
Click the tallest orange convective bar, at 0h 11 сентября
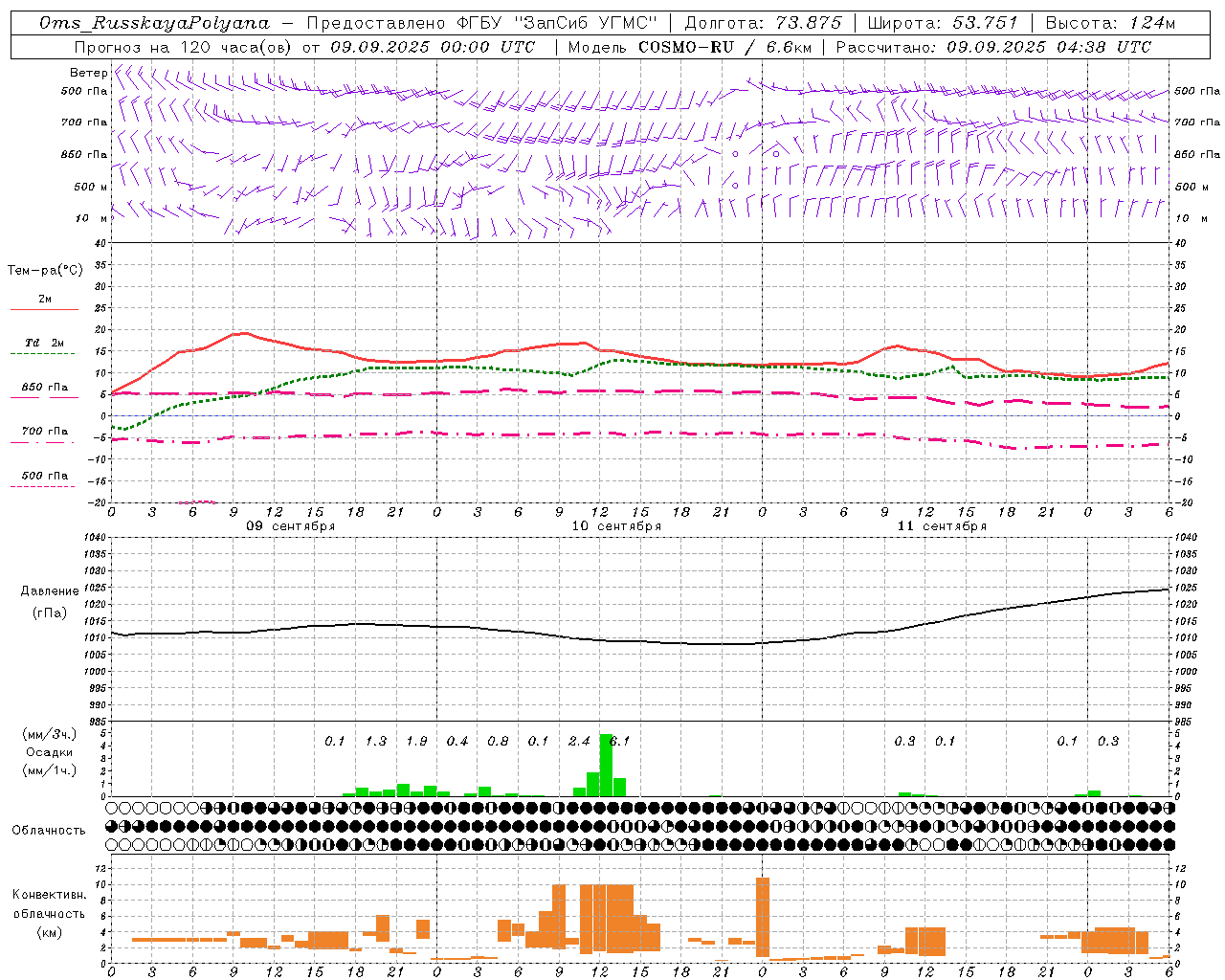tap(763, 917)
